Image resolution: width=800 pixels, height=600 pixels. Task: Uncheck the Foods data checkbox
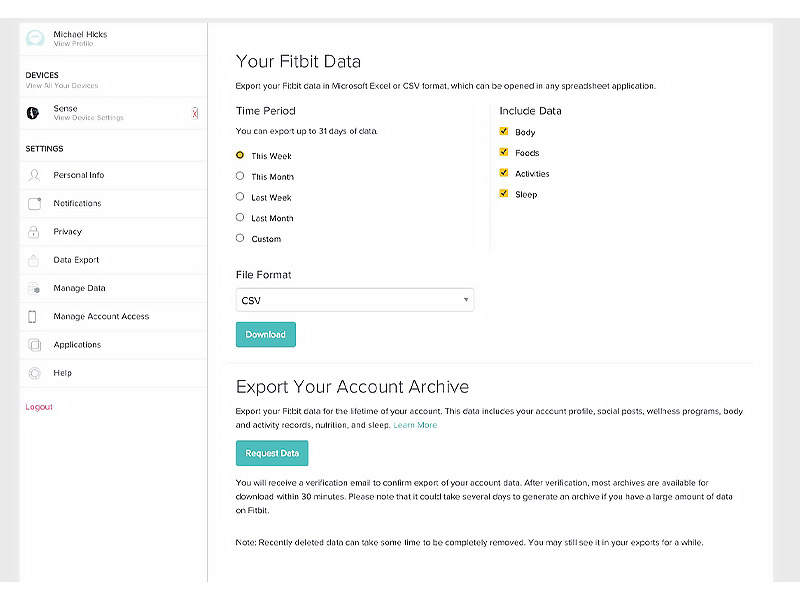coord(504,153)
